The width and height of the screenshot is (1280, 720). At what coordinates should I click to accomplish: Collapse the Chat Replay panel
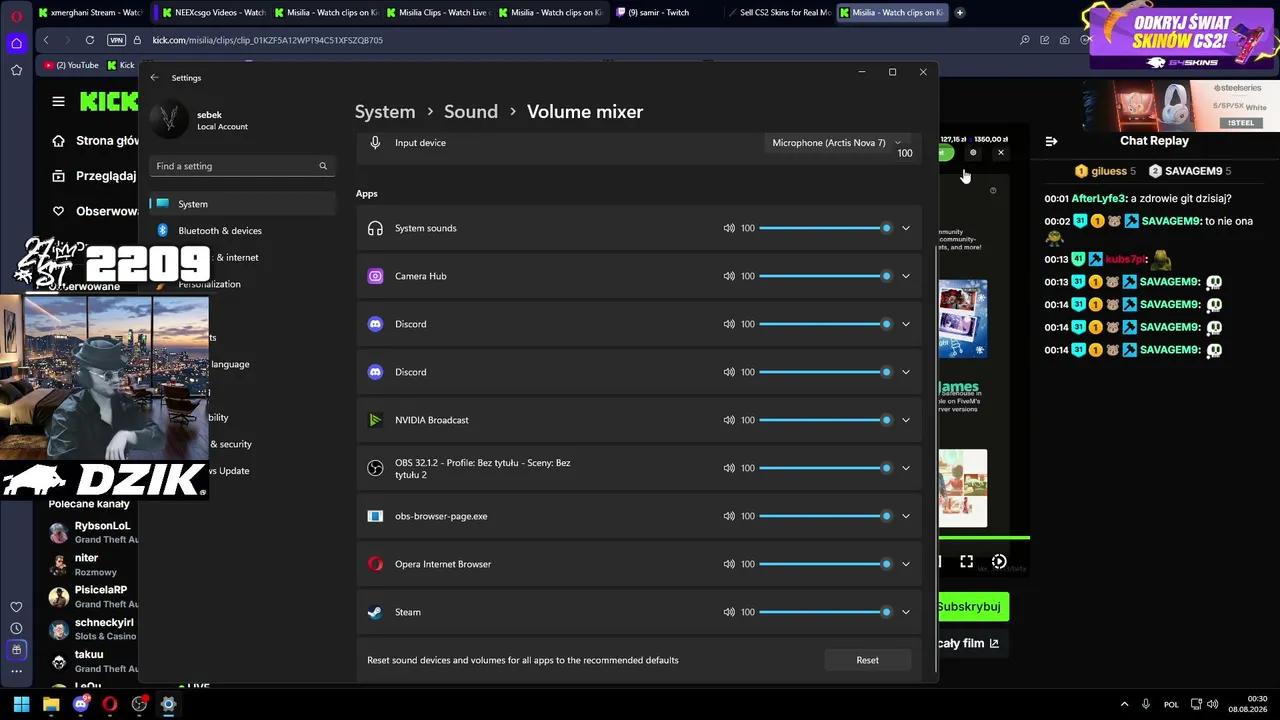click(x=1051, y=141)
